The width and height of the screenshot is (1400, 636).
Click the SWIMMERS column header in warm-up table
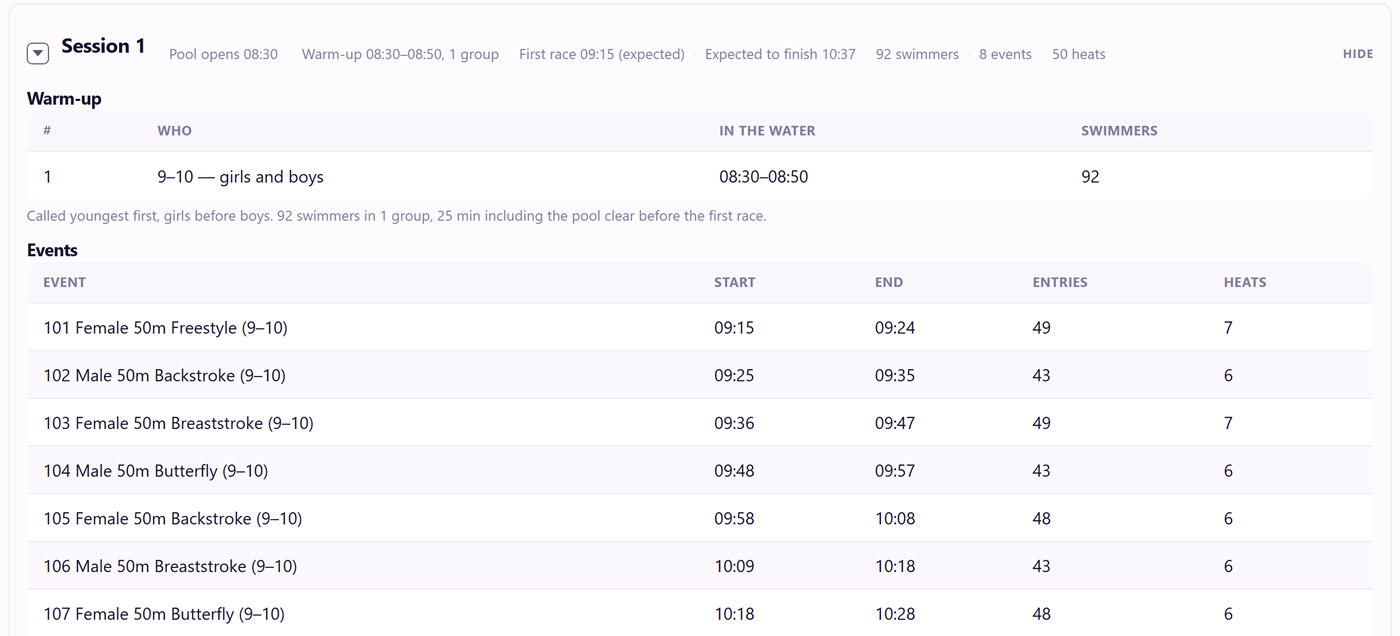[x=1119, y=131]
